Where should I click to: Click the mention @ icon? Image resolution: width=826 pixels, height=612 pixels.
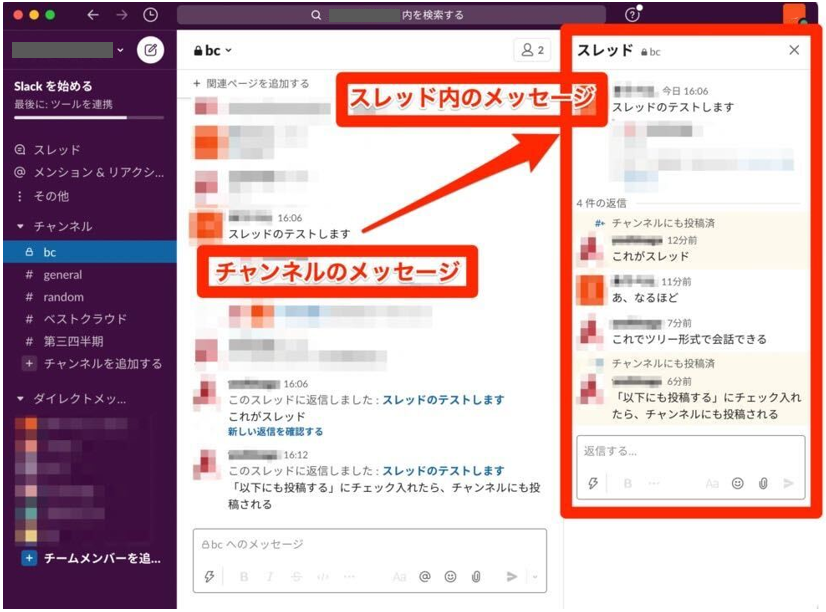pos(425,578)
